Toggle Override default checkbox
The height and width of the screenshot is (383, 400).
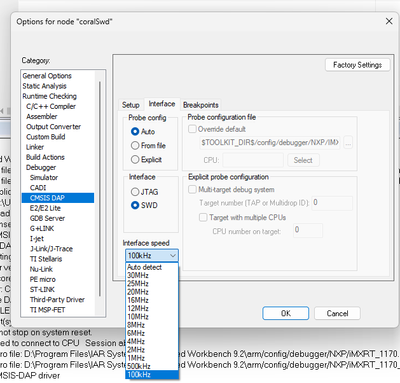point(192,129)
